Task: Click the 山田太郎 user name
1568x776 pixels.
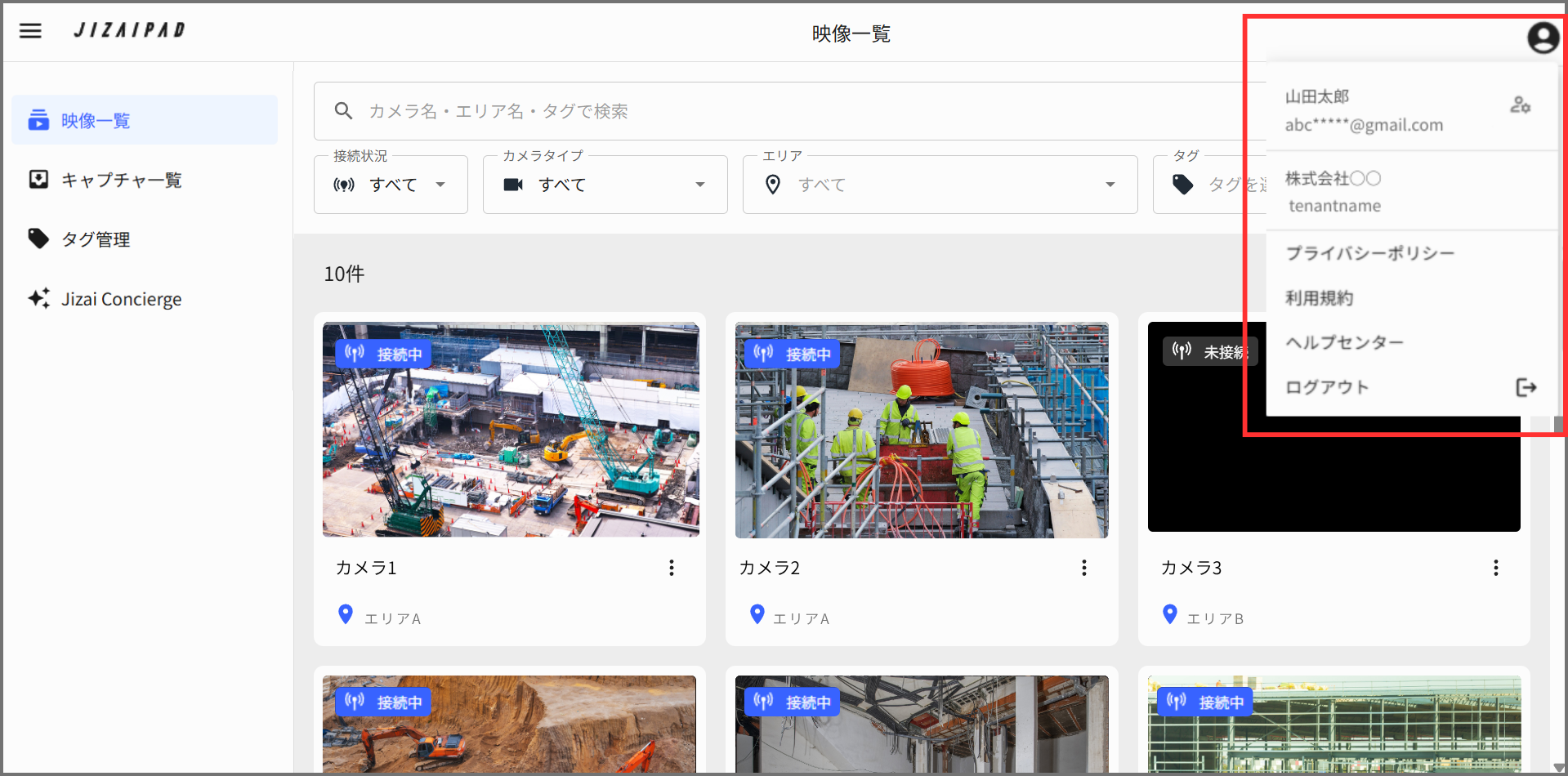Action: pos(1317,96)
